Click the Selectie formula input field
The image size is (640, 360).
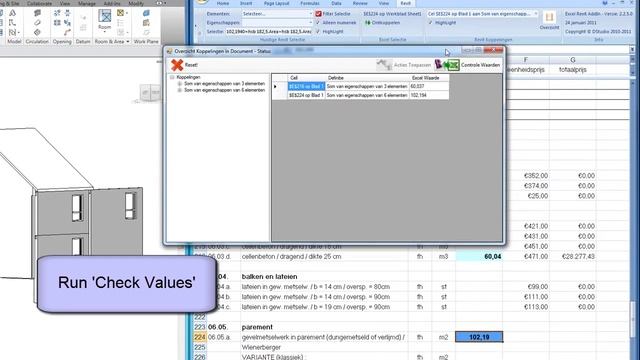click(268, 31)
